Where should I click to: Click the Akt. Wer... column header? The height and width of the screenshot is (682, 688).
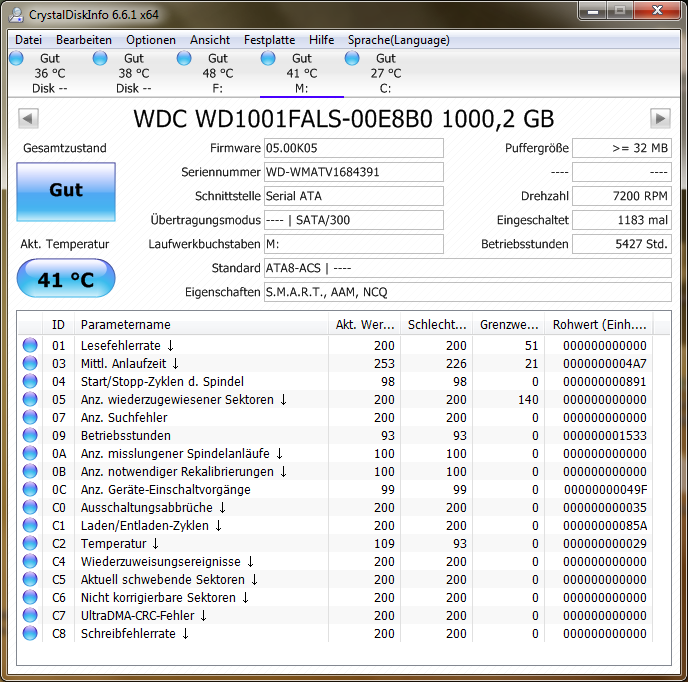point(365,325)
